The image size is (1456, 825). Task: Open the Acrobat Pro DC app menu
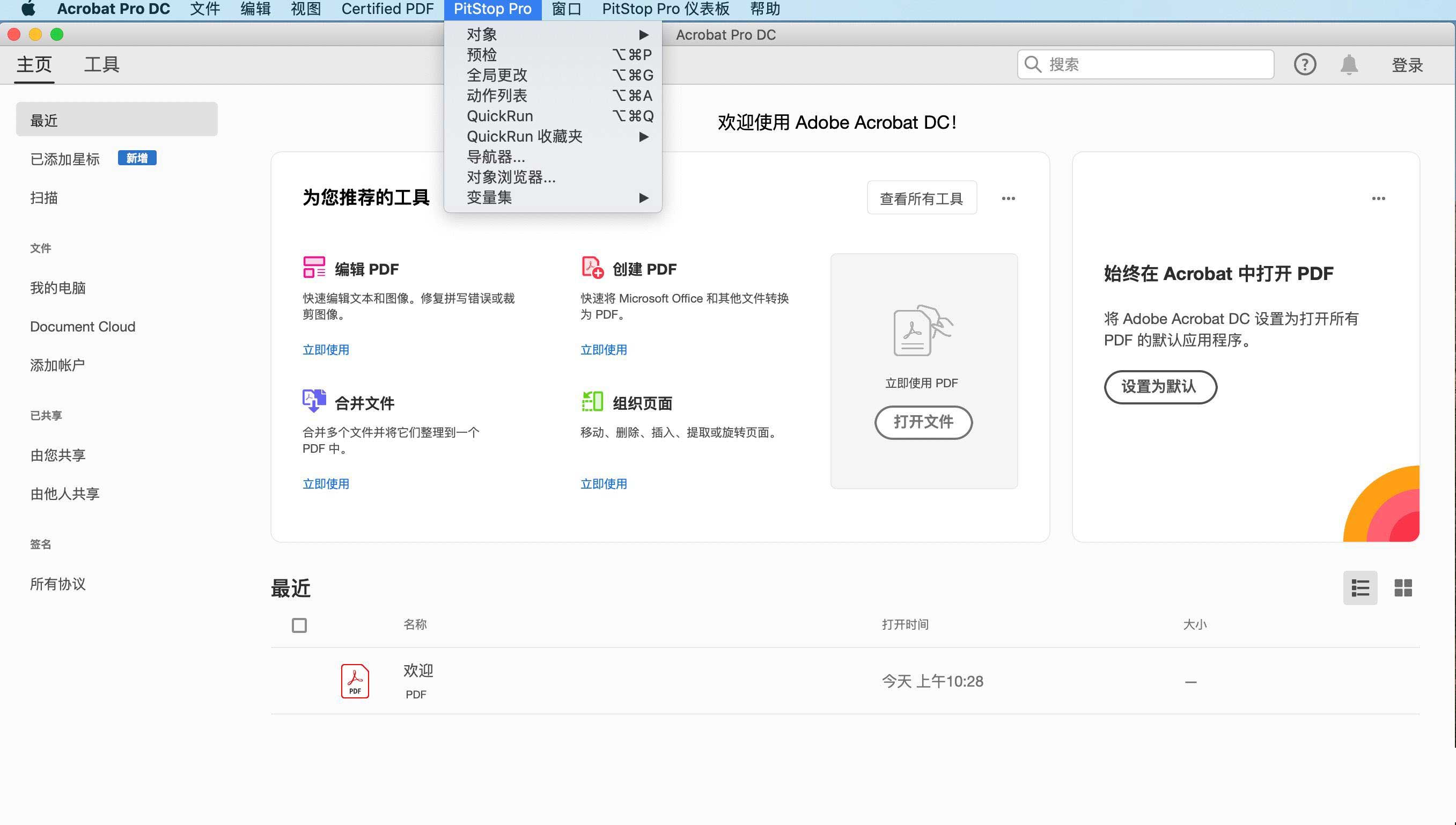pyautogui.click(x=113, y=9)
